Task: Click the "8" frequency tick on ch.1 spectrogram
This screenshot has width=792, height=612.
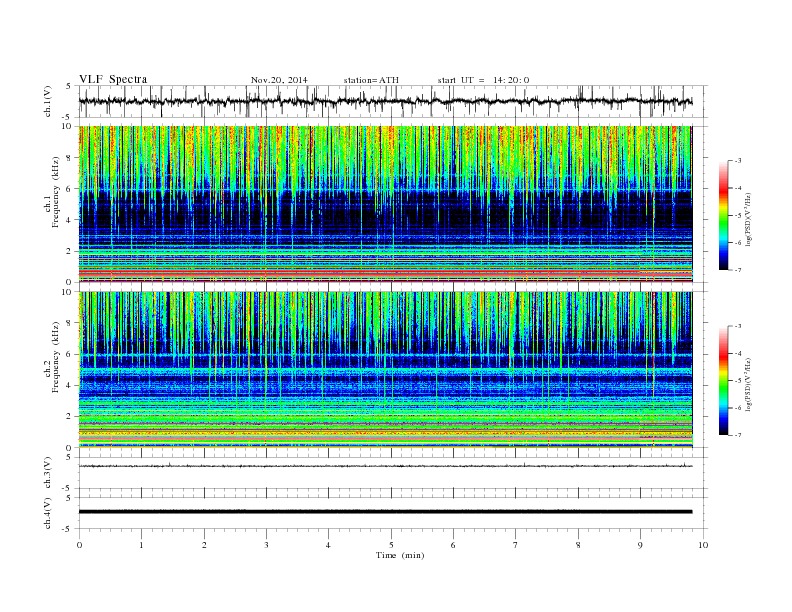Action: click(x=69, y=158)
